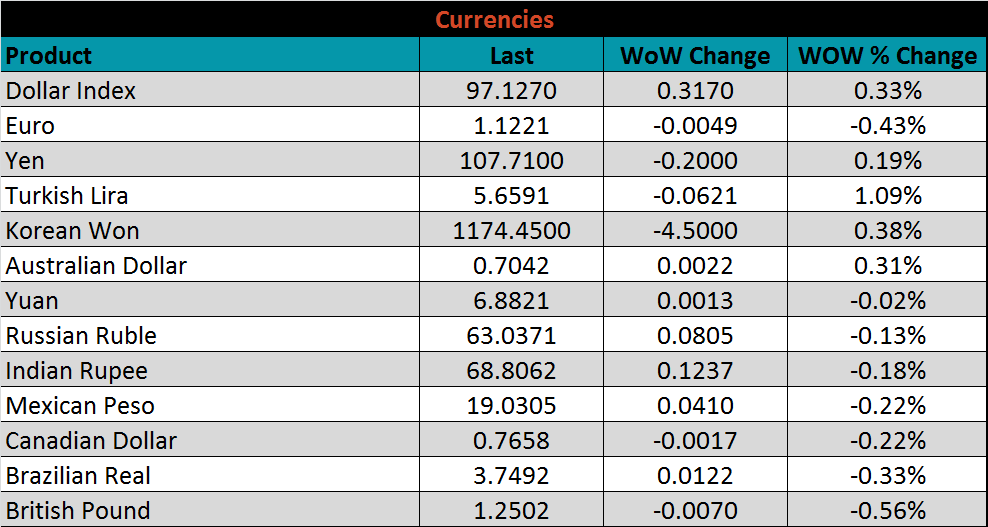Click the Australian Dollar row label
The height and width of the screenshot is (527, 988).
96,266
